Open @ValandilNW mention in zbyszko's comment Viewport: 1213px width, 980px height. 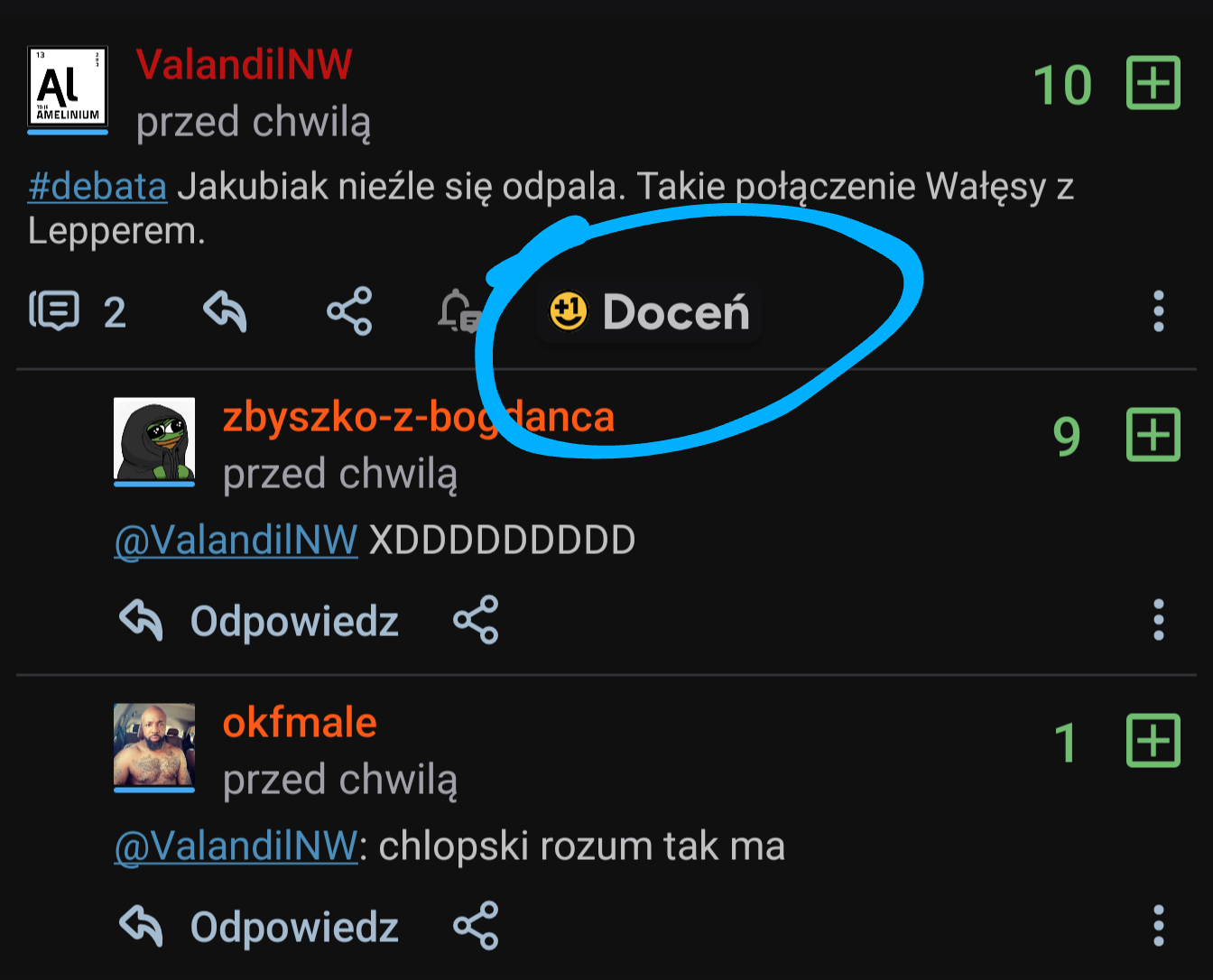236,540
